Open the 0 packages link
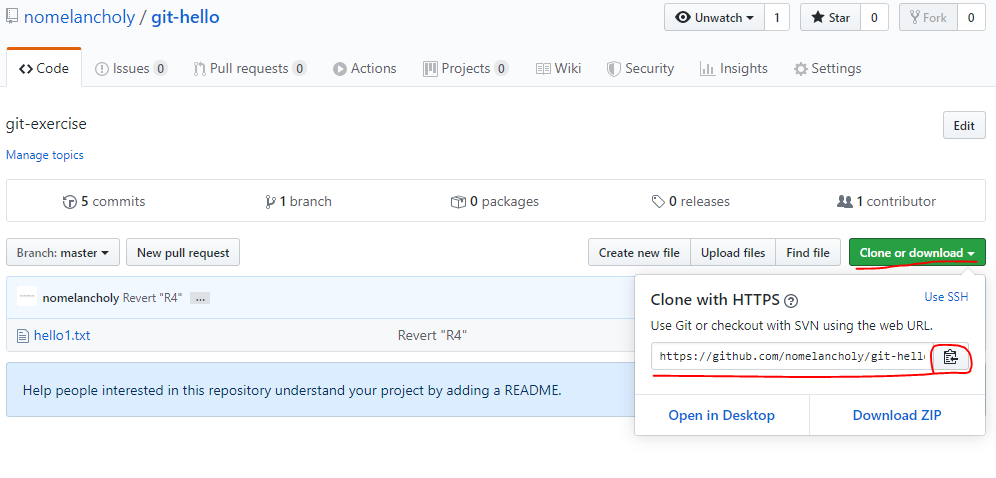Image resolution: width=996 pixels, height=478 pixels. (x=495, y=202)
